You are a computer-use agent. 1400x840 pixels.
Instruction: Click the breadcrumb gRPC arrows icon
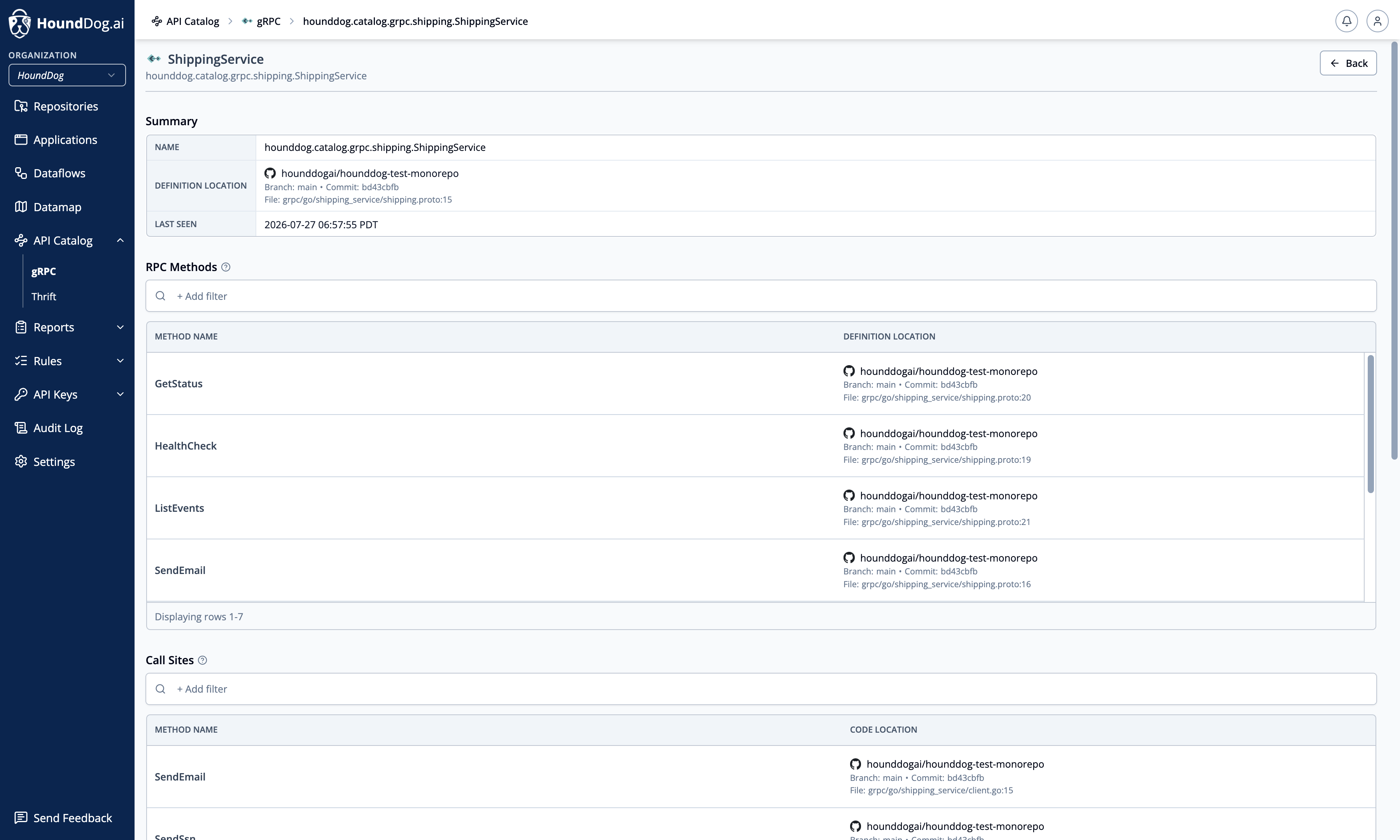(247, 21)
